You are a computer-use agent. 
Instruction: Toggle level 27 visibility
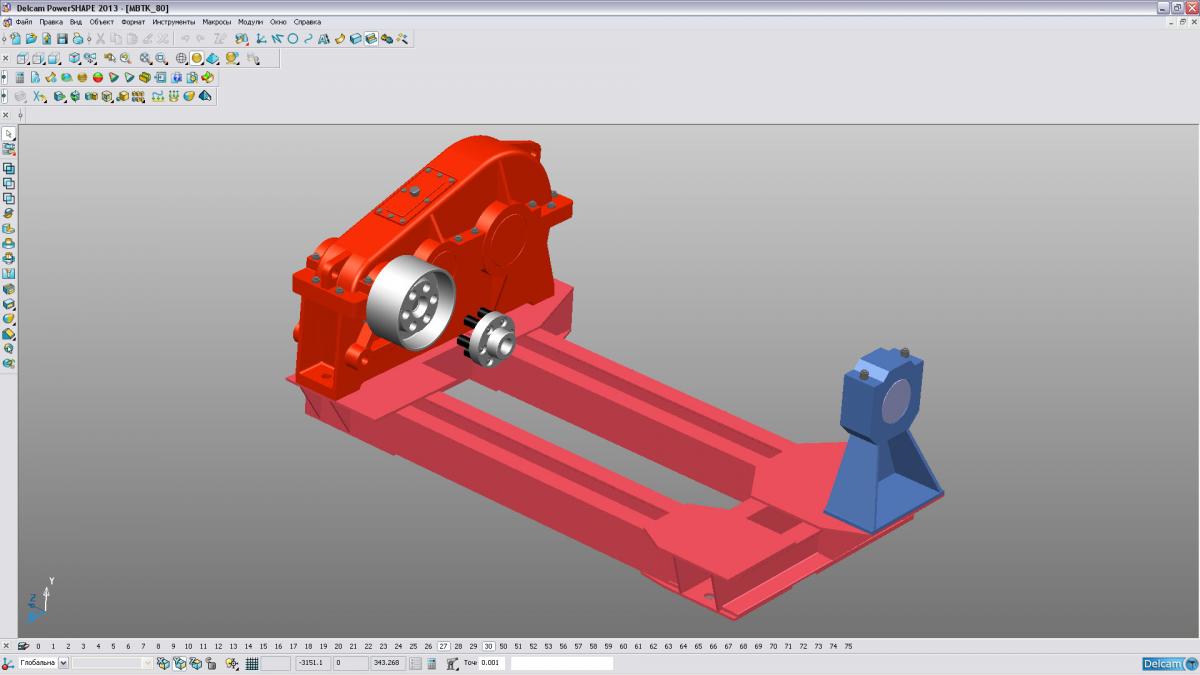pyautogui.click(x=443, y=646)
